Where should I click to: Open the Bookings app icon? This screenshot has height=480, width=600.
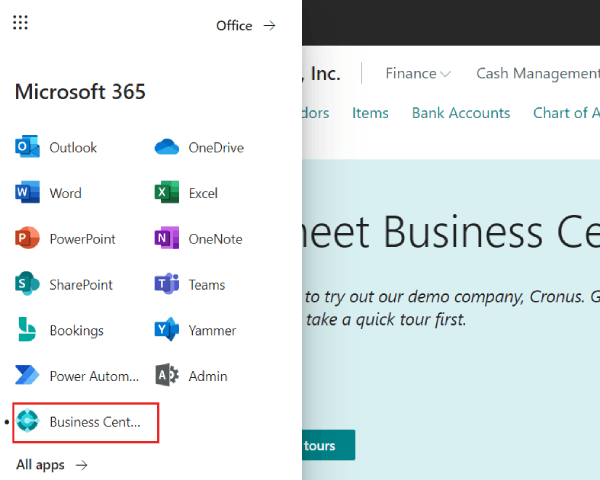click(27, 329)
